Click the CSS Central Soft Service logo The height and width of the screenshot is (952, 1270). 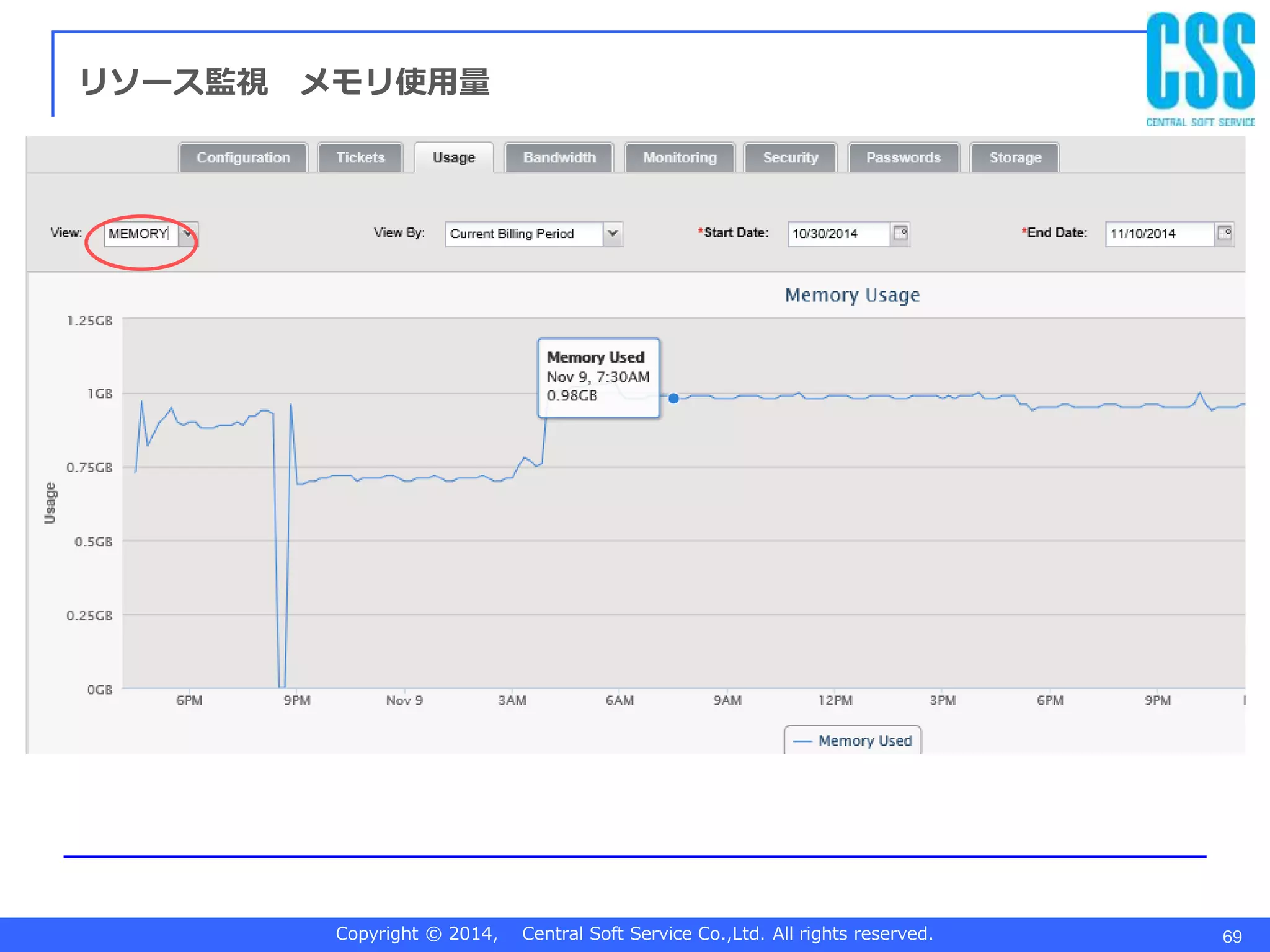pyautogui.click(x=1200, y=69)
